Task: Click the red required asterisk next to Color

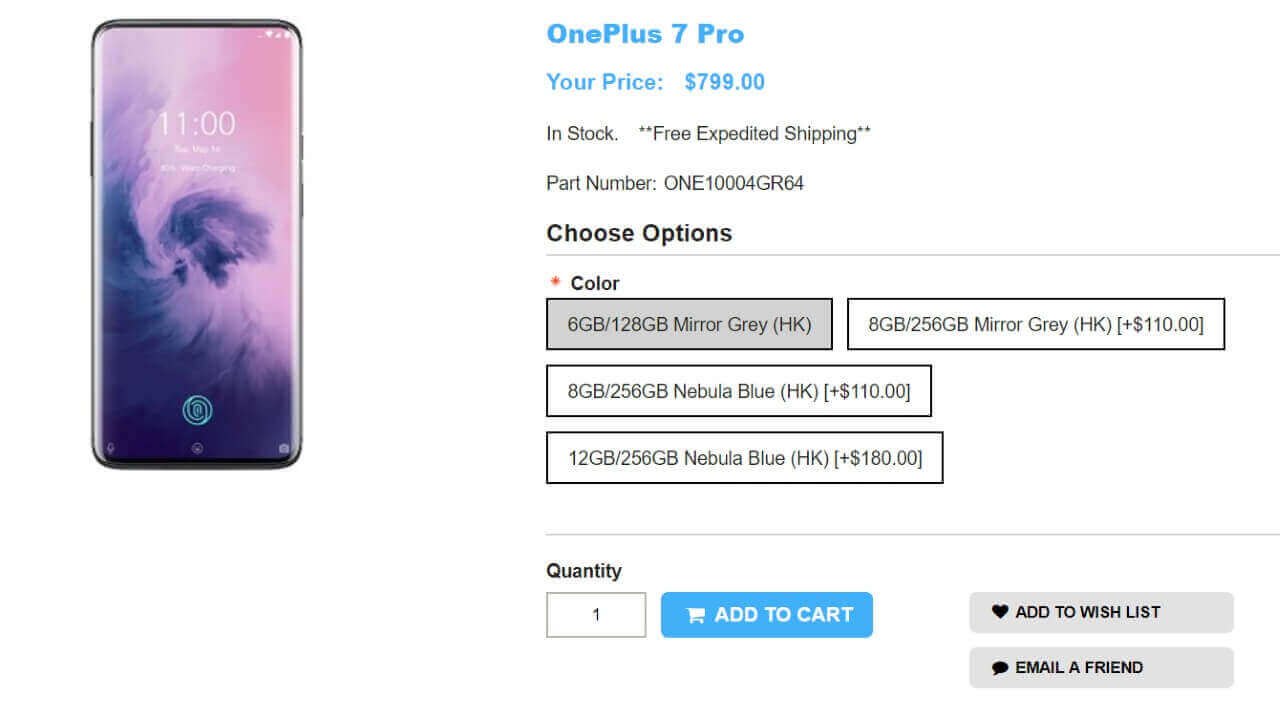Action: (x=555, y=283)
